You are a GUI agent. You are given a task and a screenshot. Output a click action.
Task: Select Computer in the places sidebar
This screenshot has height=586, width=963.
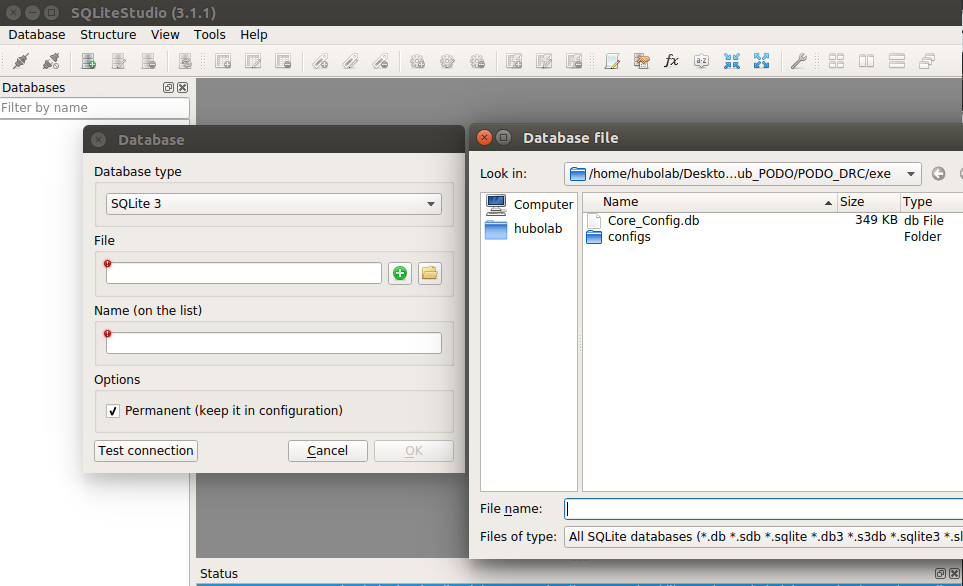point(529,205)
